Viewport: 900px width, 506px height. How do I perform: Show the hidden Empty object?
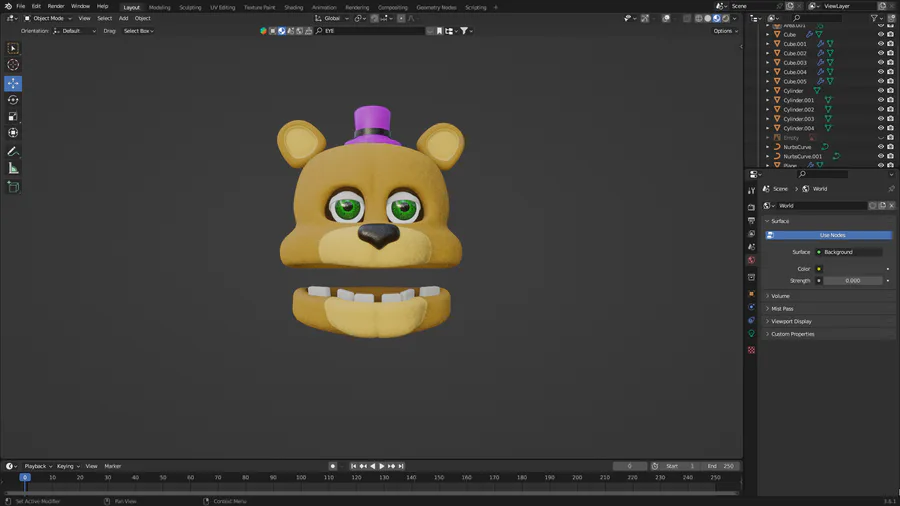pyautogui.click(x=880, y=138)
